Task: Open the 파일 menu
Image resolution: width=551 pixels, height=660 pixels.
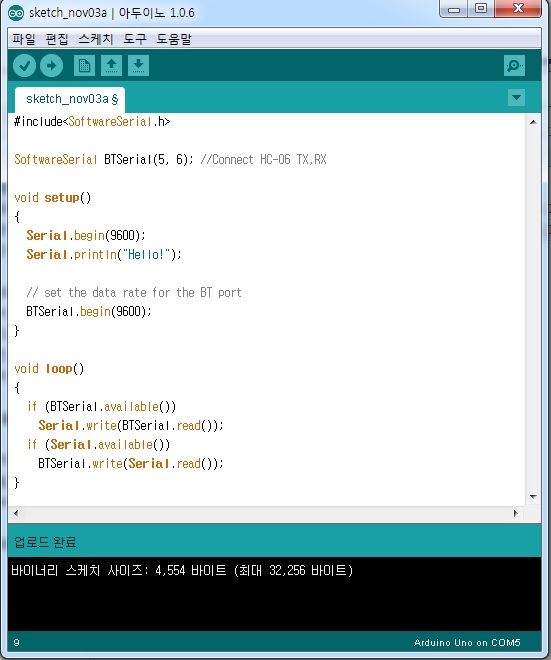Action: (x=23, y=39)
